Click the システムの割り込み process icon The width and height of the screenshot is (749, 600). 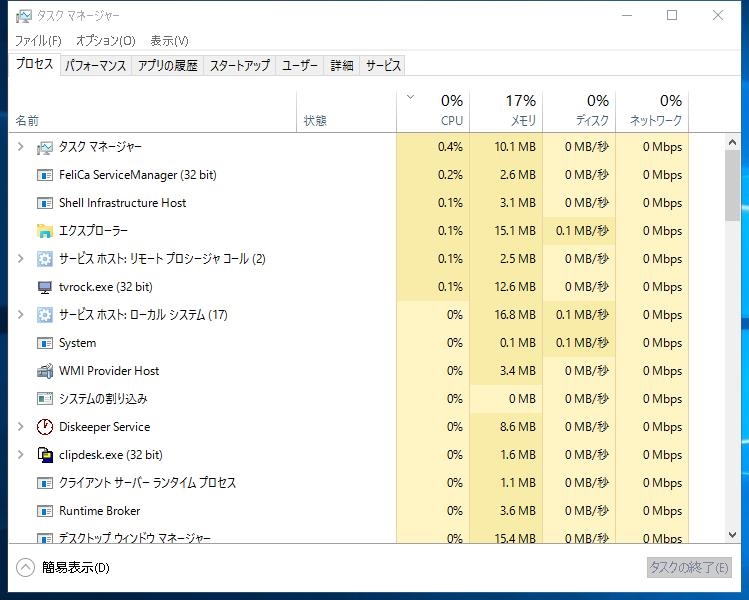44,399
